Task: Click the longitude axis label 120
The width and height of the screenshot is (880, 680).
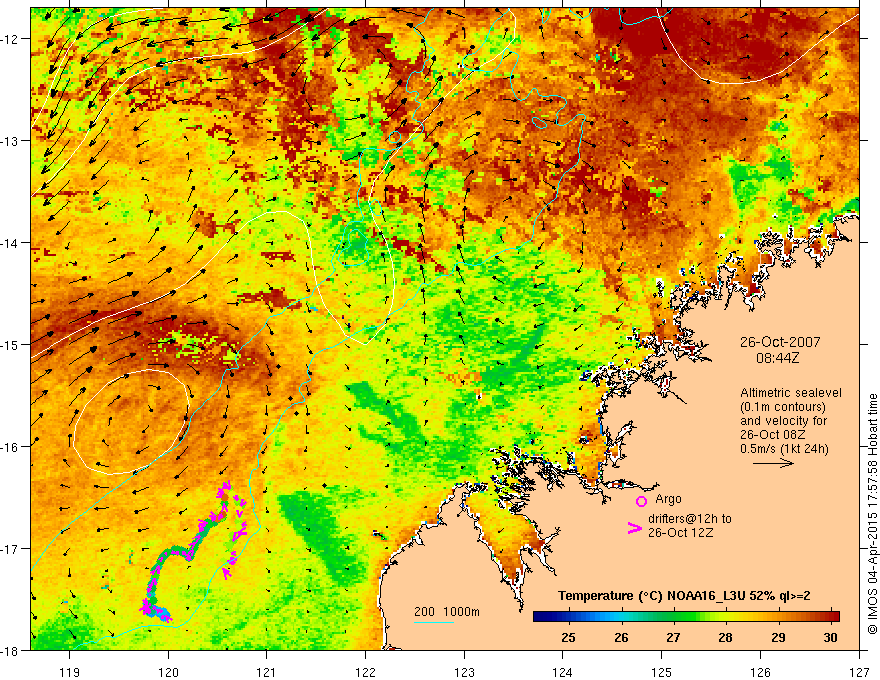Action: point(168,672)
